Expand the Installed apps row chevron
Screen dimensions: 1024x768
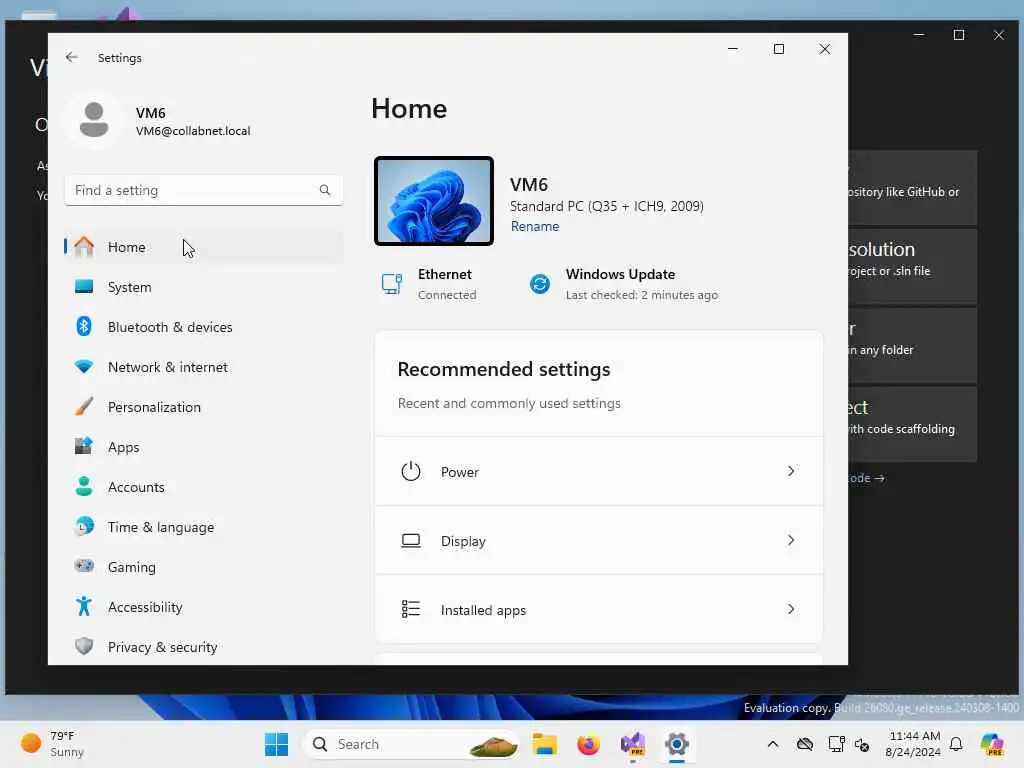click(x=791, y=609)
